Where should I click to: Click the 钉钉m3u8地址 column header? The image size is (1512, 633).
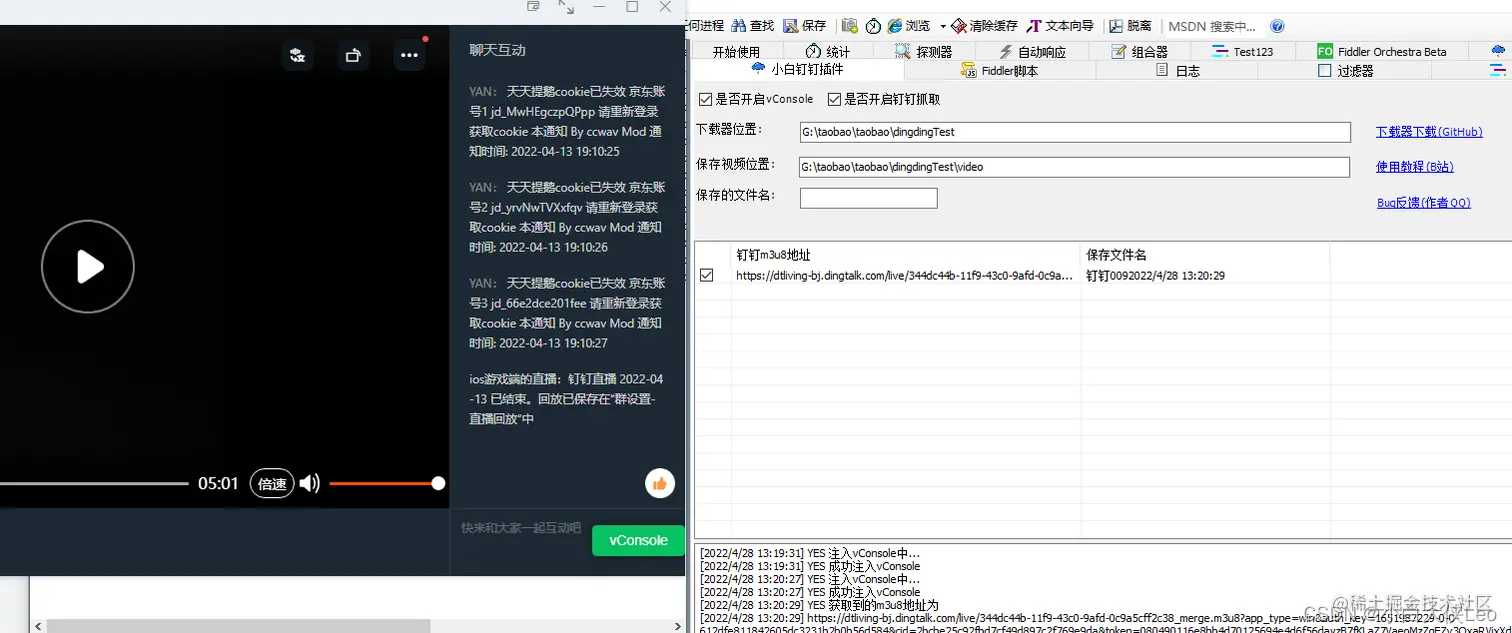pos(906,255)
